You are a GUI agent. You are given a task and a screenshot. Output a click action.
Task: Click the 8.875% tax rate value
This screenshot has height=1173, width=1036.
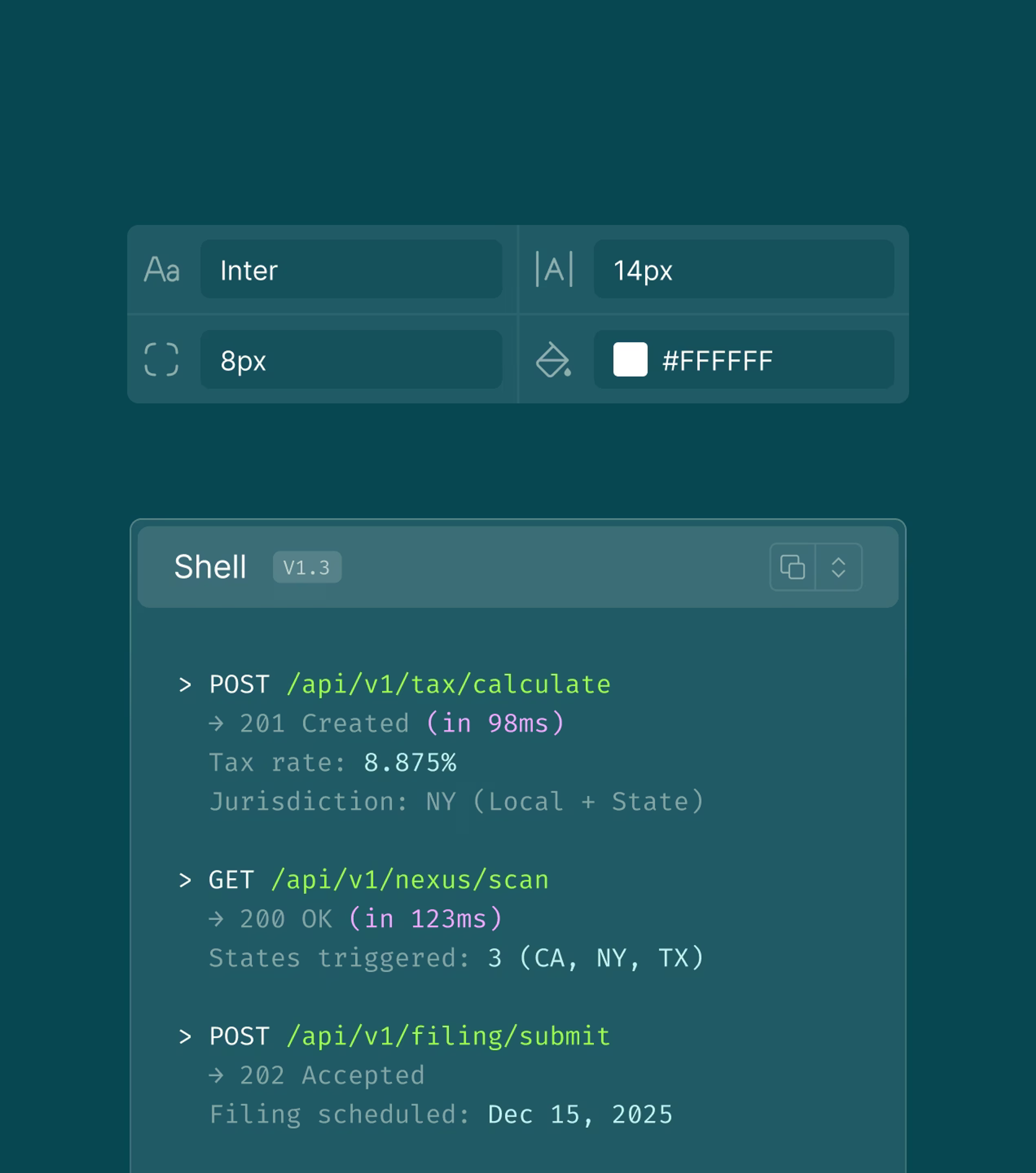(410, 763)
